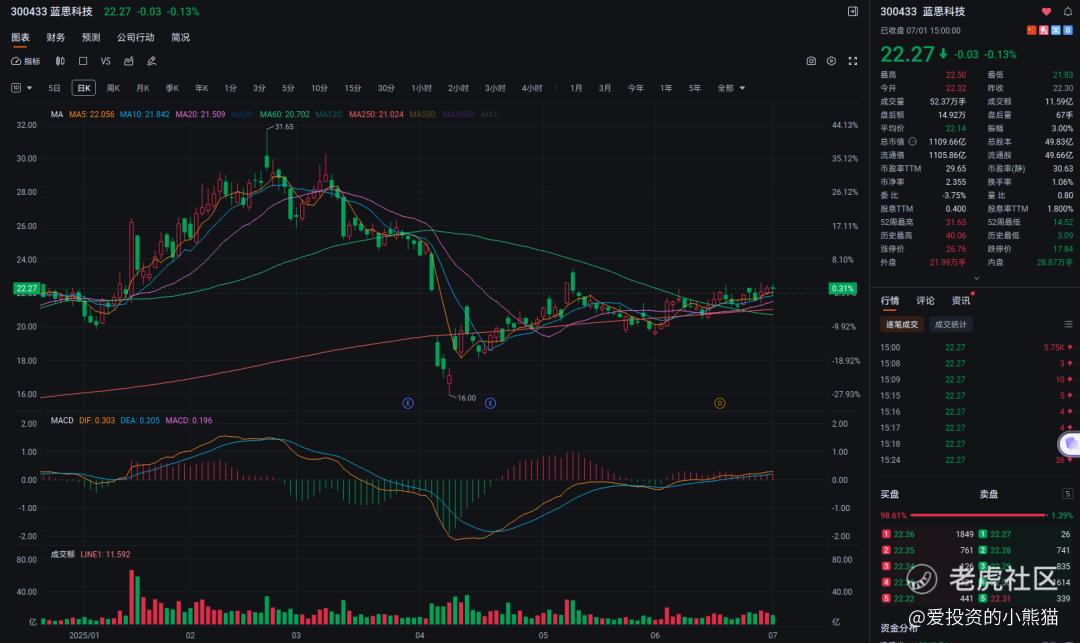Screen dimensions: 1080x643
Task: Enter fullscreen chart mode
Action: point(853,61)
